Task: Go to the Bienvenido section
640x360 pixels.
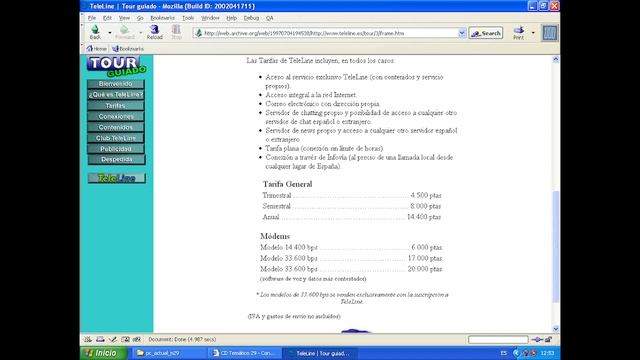Action: point(116,84)
